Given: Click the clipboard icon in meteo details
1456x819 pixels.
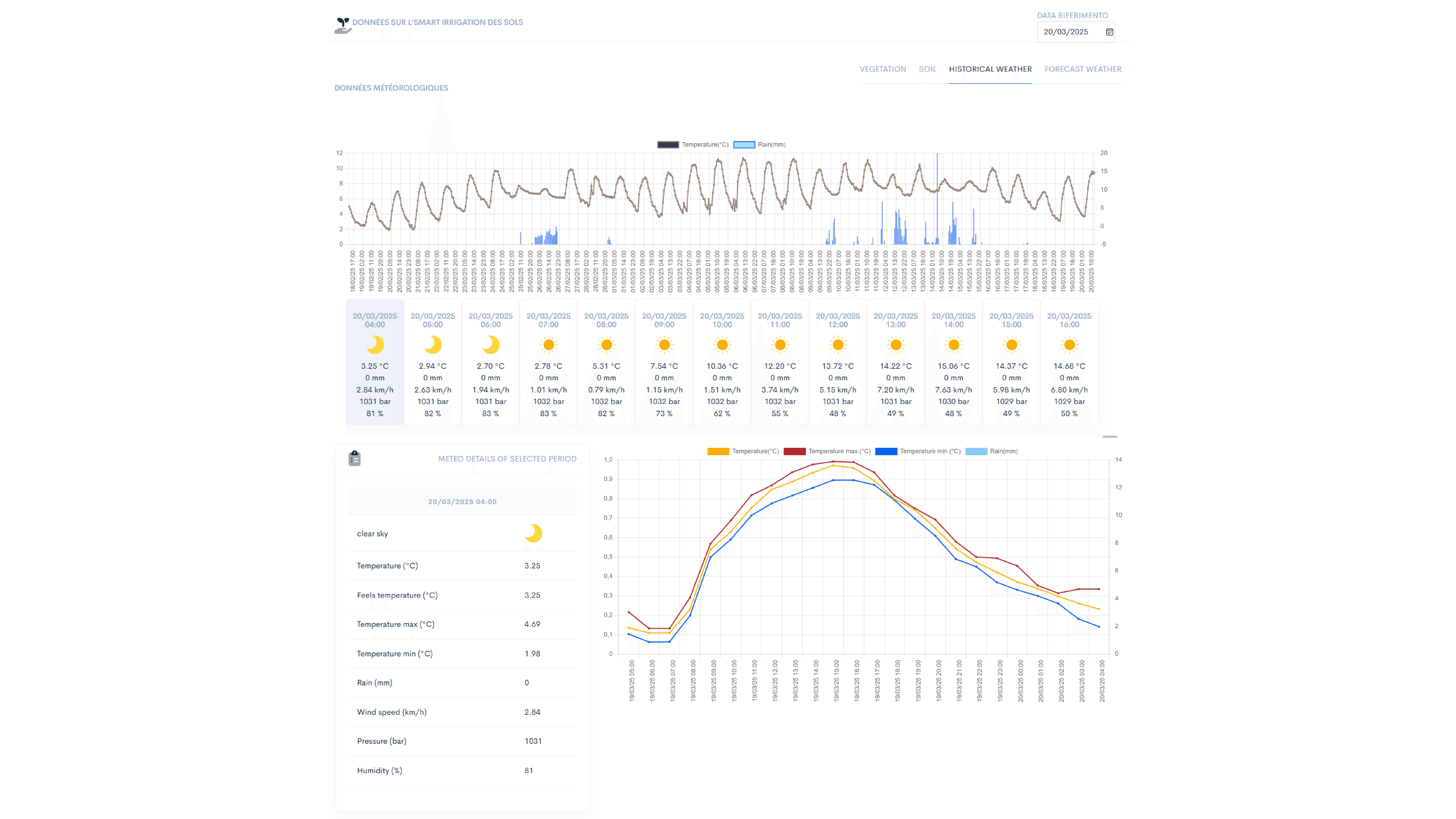Looking at the screenshot, I should (354, 458).
